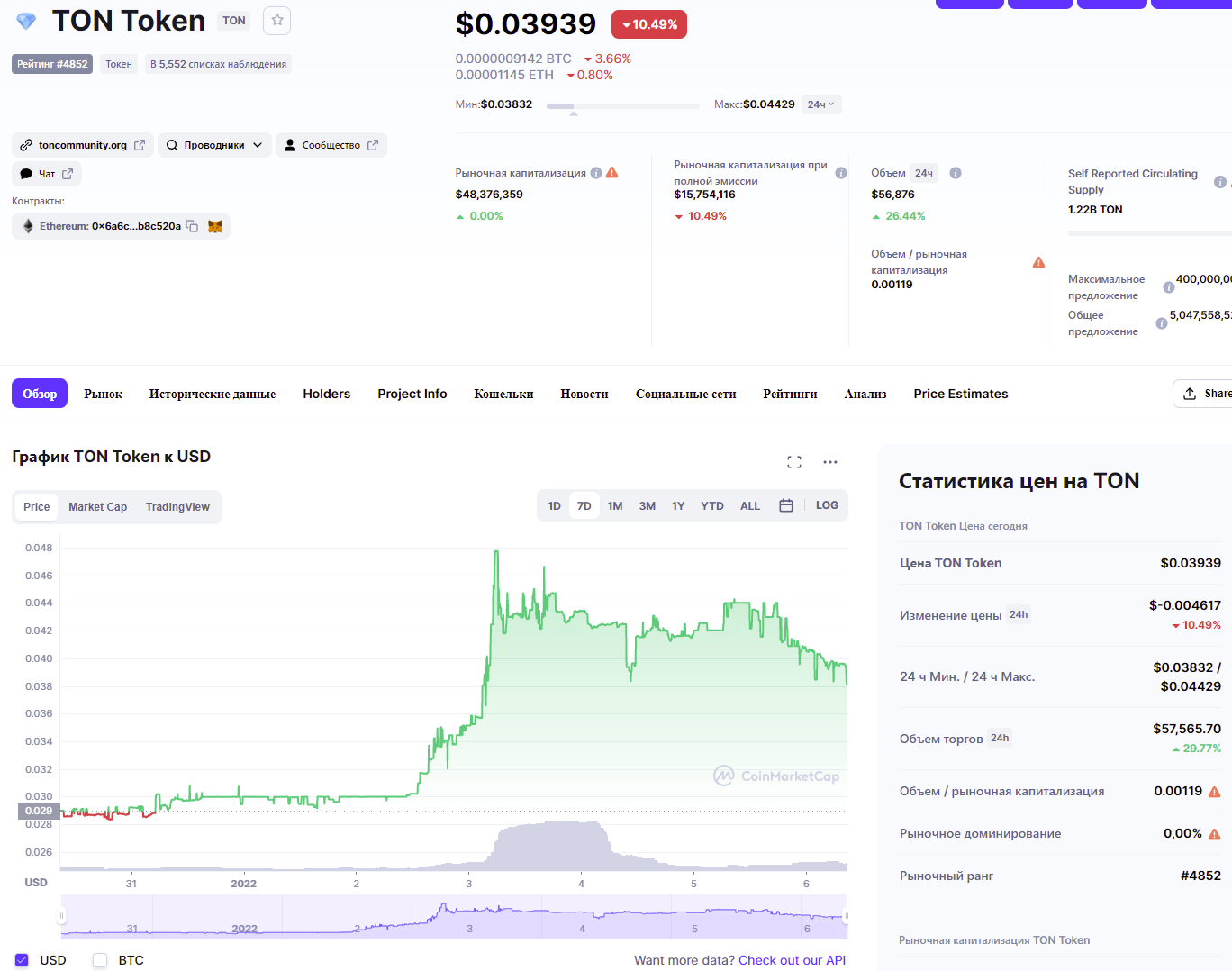1232x971 pixels.
Task: Open the Сообщество community link
Action: pos(331,145)
